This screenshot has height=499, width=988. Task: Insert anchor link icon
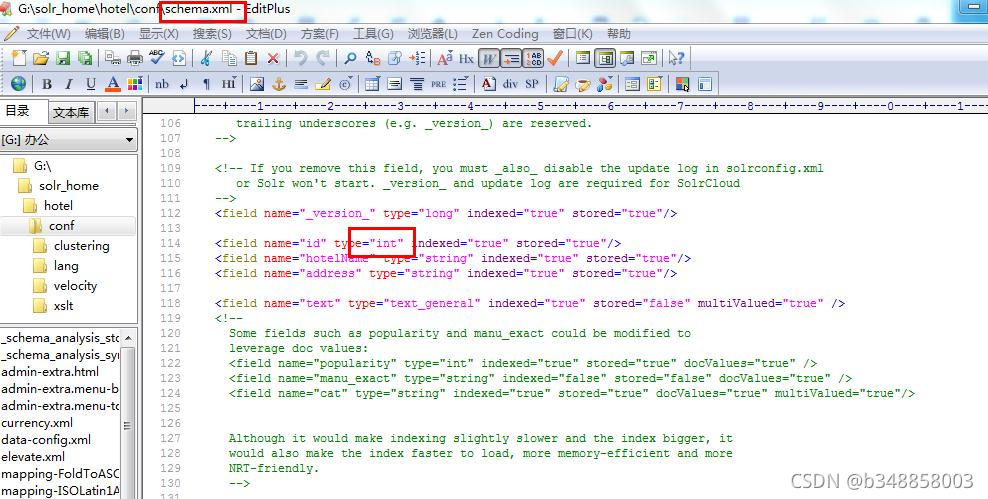(279, 83)
